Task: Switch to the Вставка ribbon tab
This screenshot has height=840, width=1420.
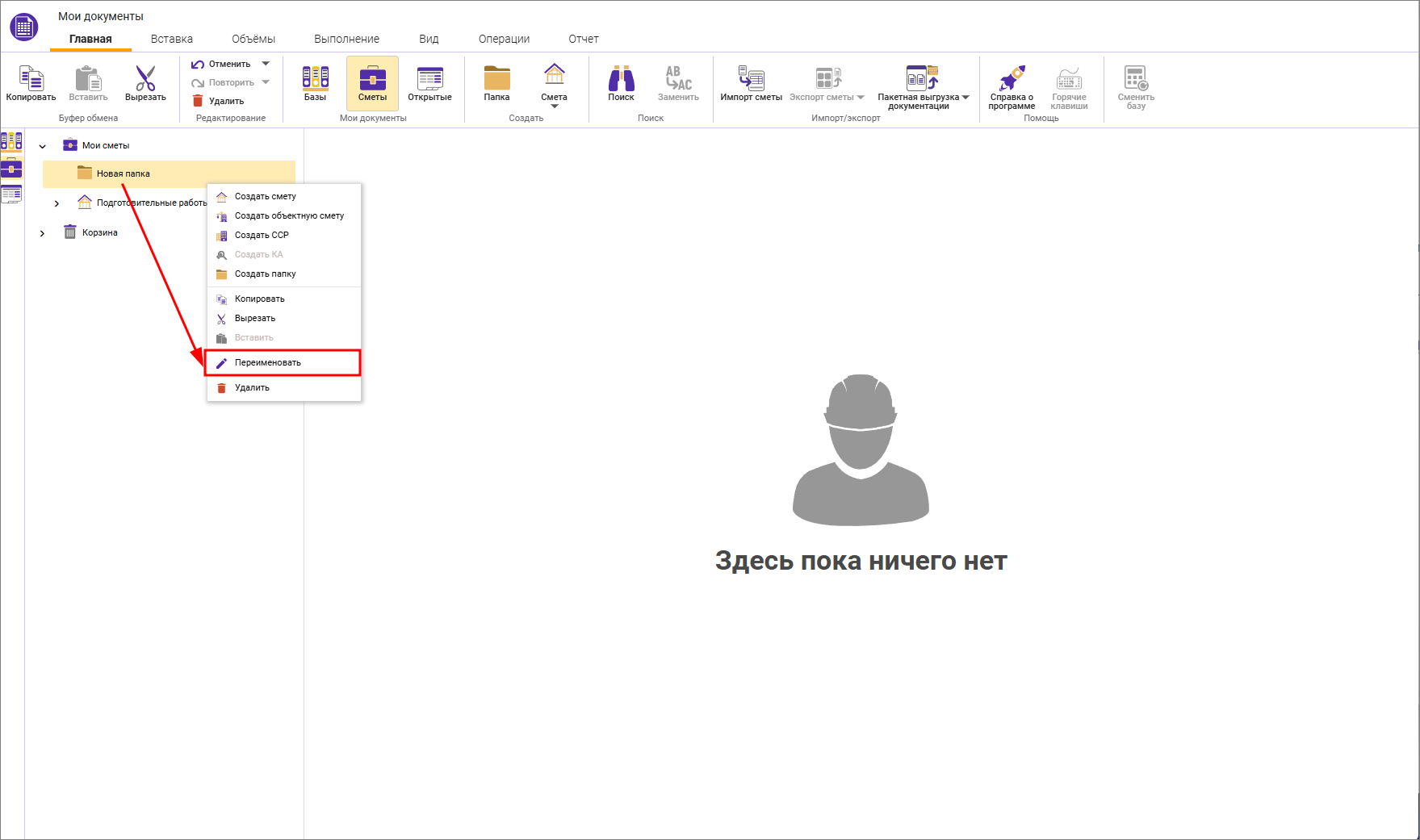Action: coord(170,38)
